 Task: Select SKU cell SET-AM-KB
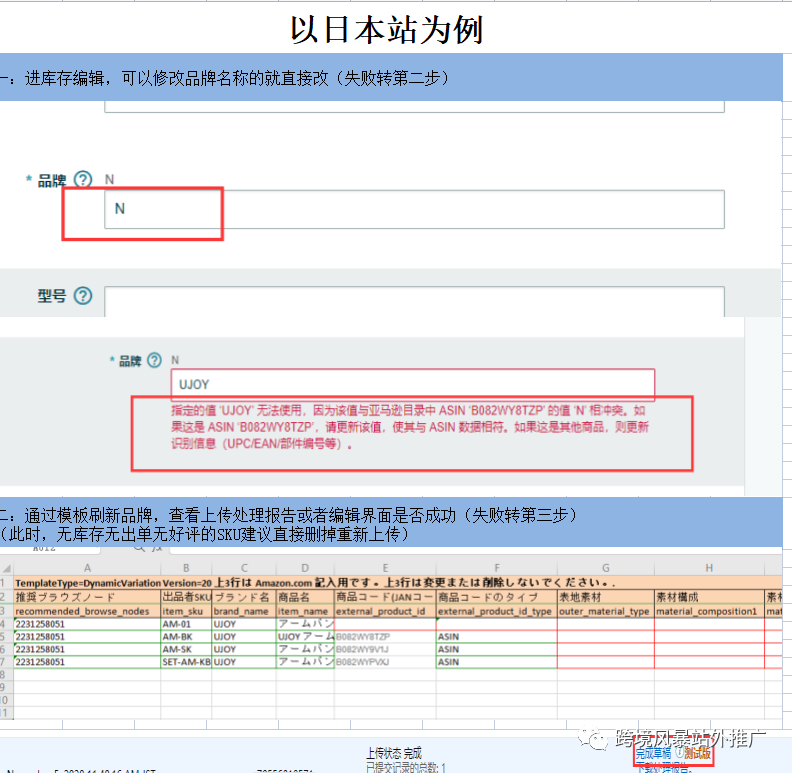tap(186, 662)
